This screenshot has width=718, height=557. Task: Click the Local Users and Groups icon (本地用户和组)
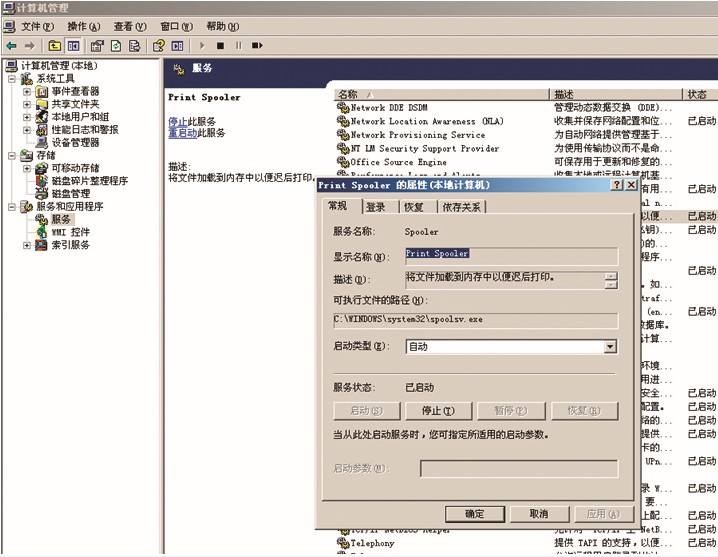(42, 117)
